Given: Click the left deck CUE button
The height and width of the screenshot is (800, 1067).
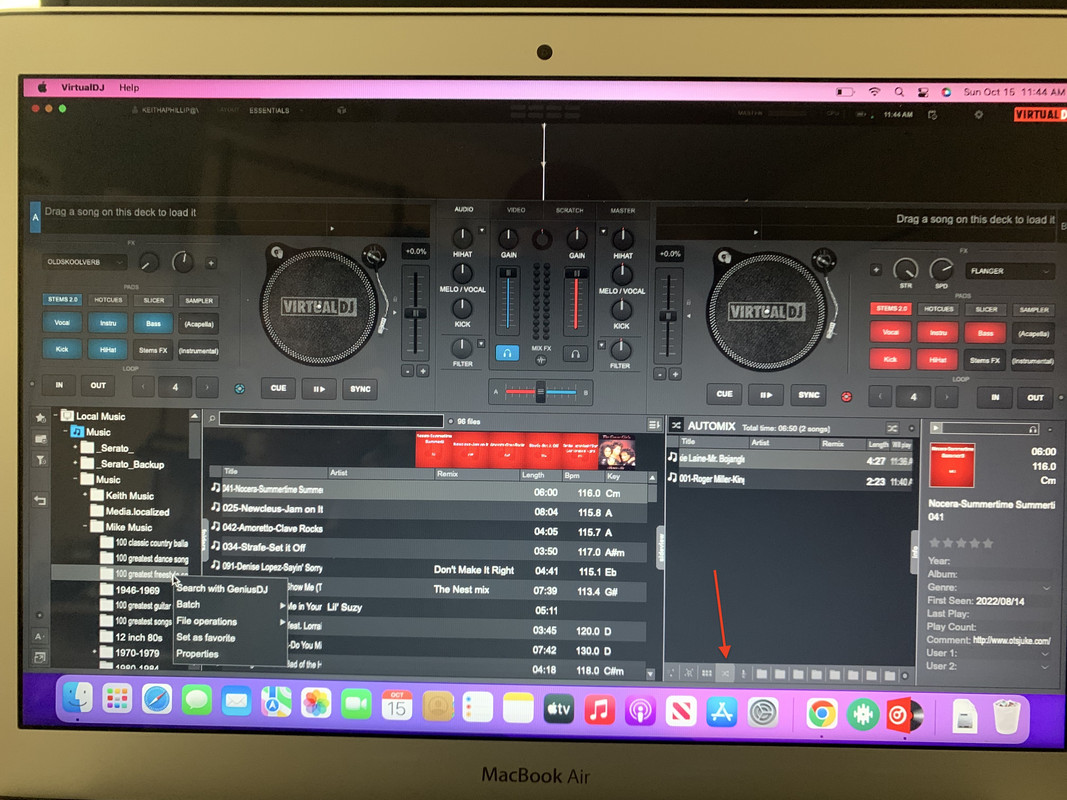Looking at the screenshot, I should click(x=278, y=388).
